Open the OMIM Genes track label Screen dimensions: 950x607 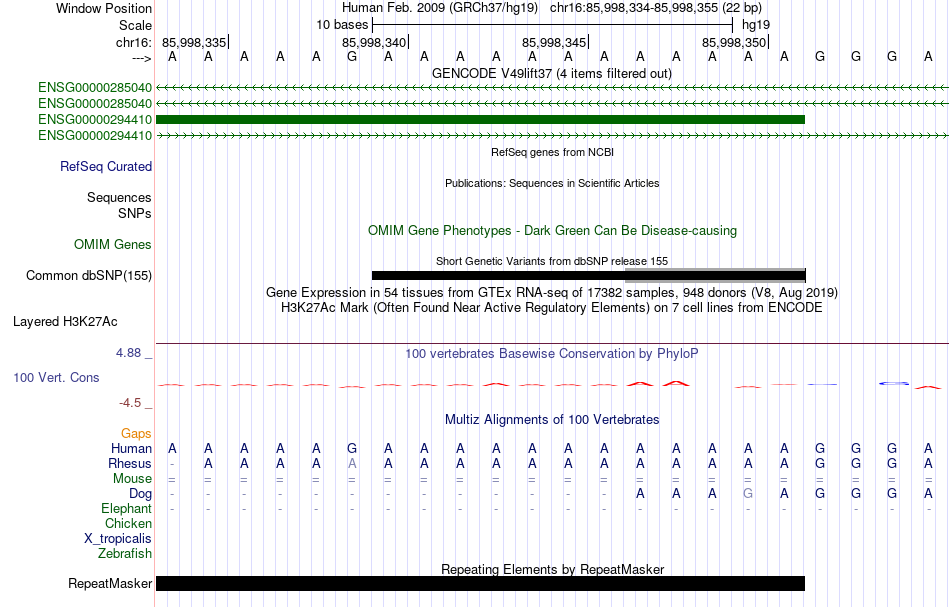113,244
